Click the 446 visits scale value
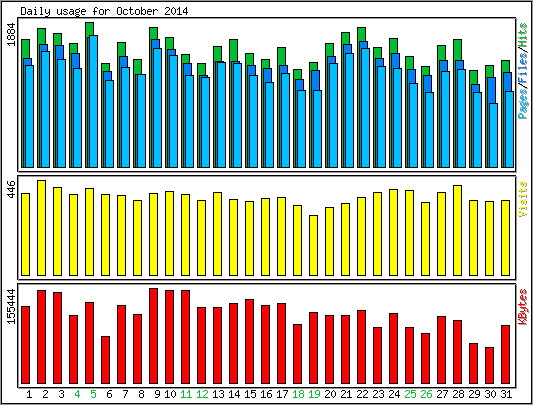 point(11,190)
